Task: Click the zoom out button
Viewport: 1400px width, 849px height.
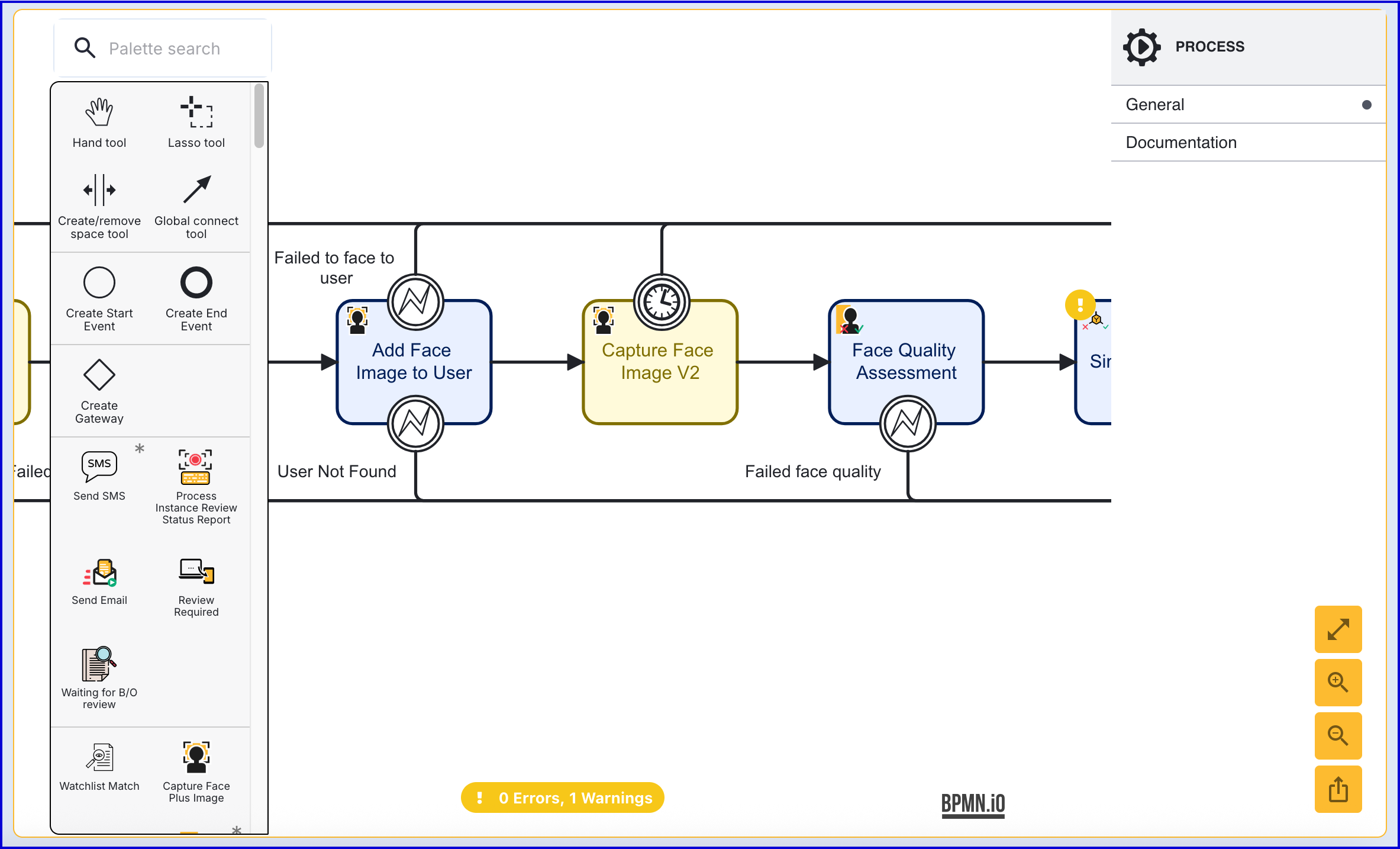Action: pos(1337,736)
